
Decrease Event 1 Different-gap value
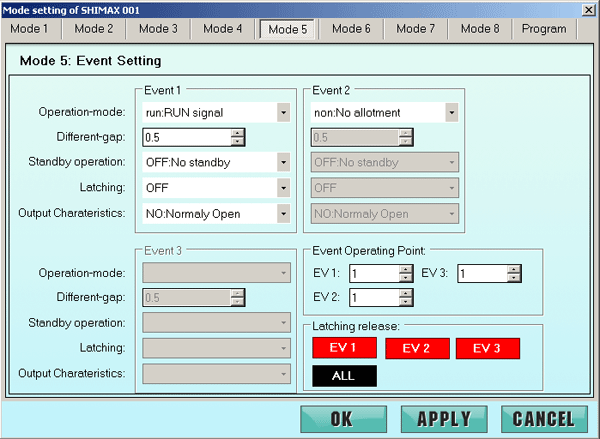click(x=237, y=142)
